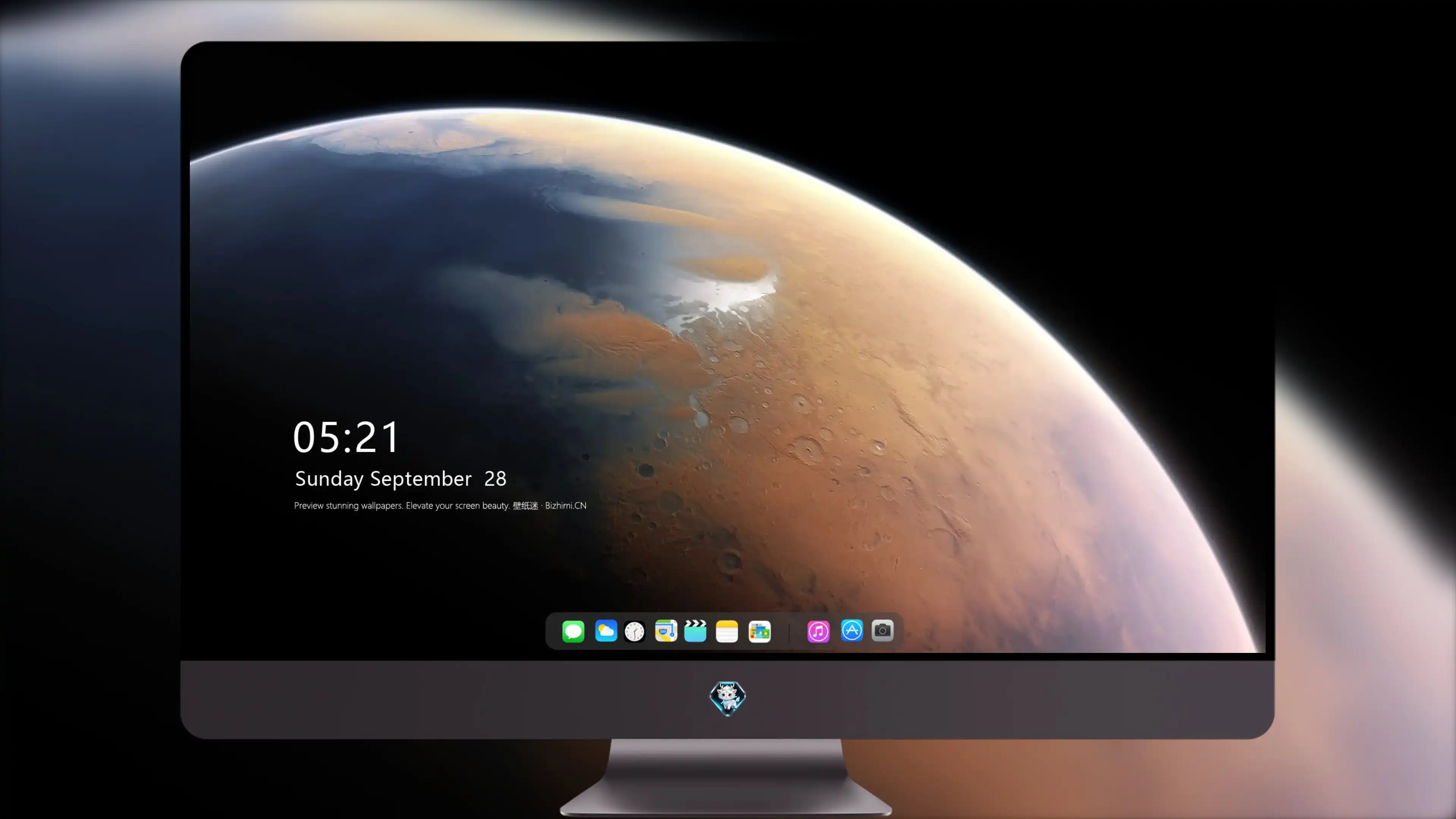The height and width of the screenshot is (819, 1456).
Task: Open the Weather app in the dock
Action: (x=606, y=630)
